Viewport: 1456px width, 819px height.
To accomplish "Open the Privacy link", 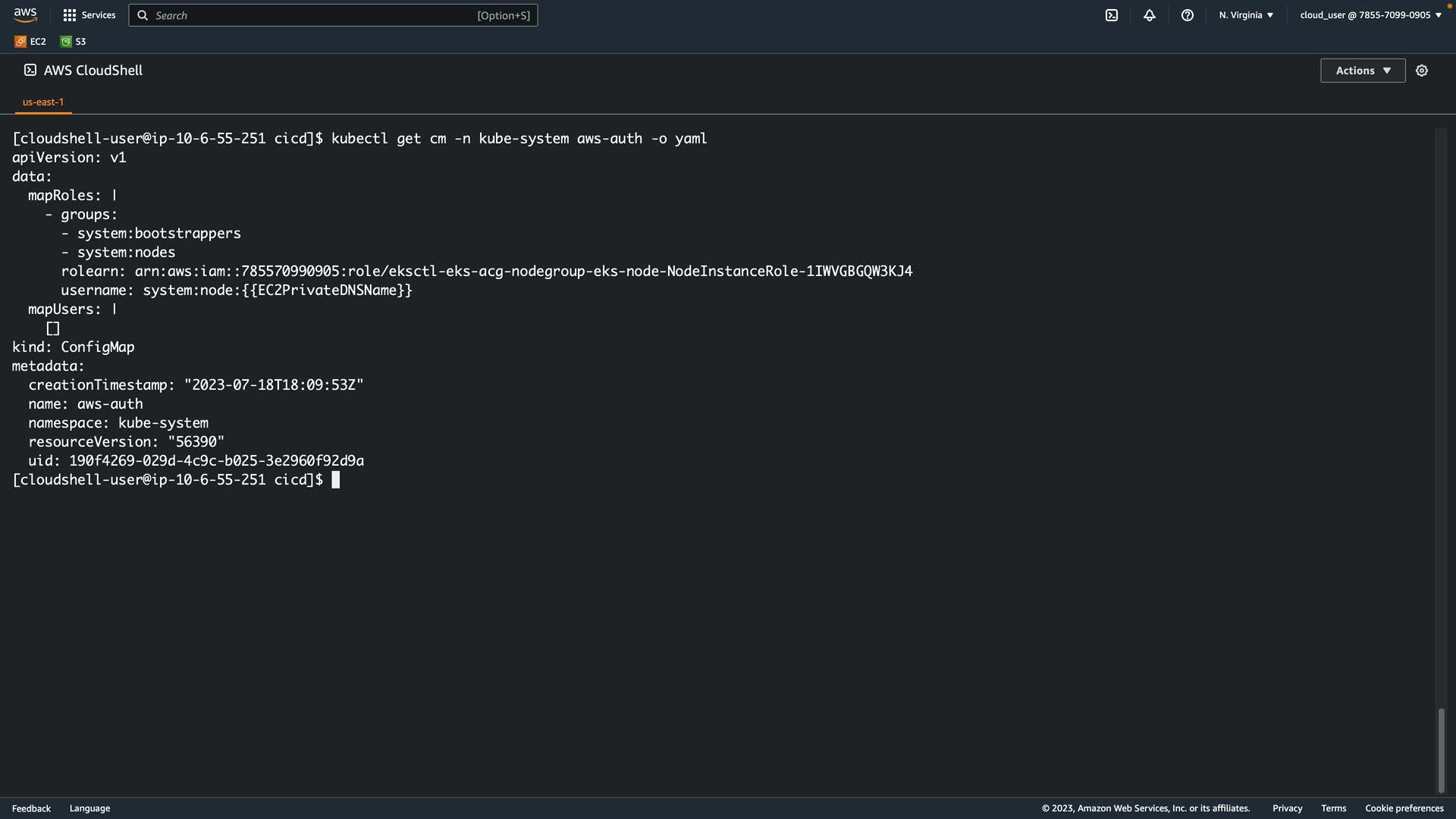I will coord(1287,808).
